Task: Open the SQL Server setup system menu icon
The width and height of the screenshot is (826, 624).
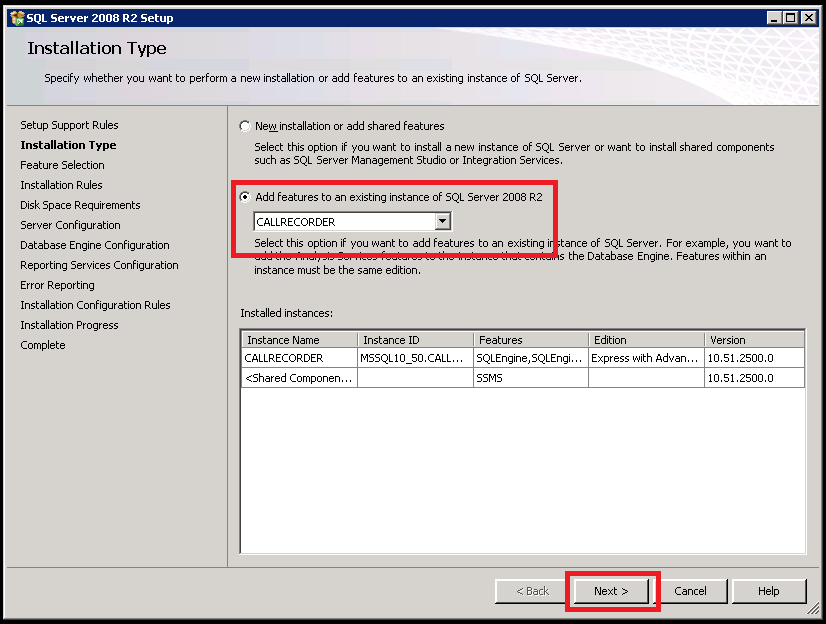Action: click(x=13, y=17)
